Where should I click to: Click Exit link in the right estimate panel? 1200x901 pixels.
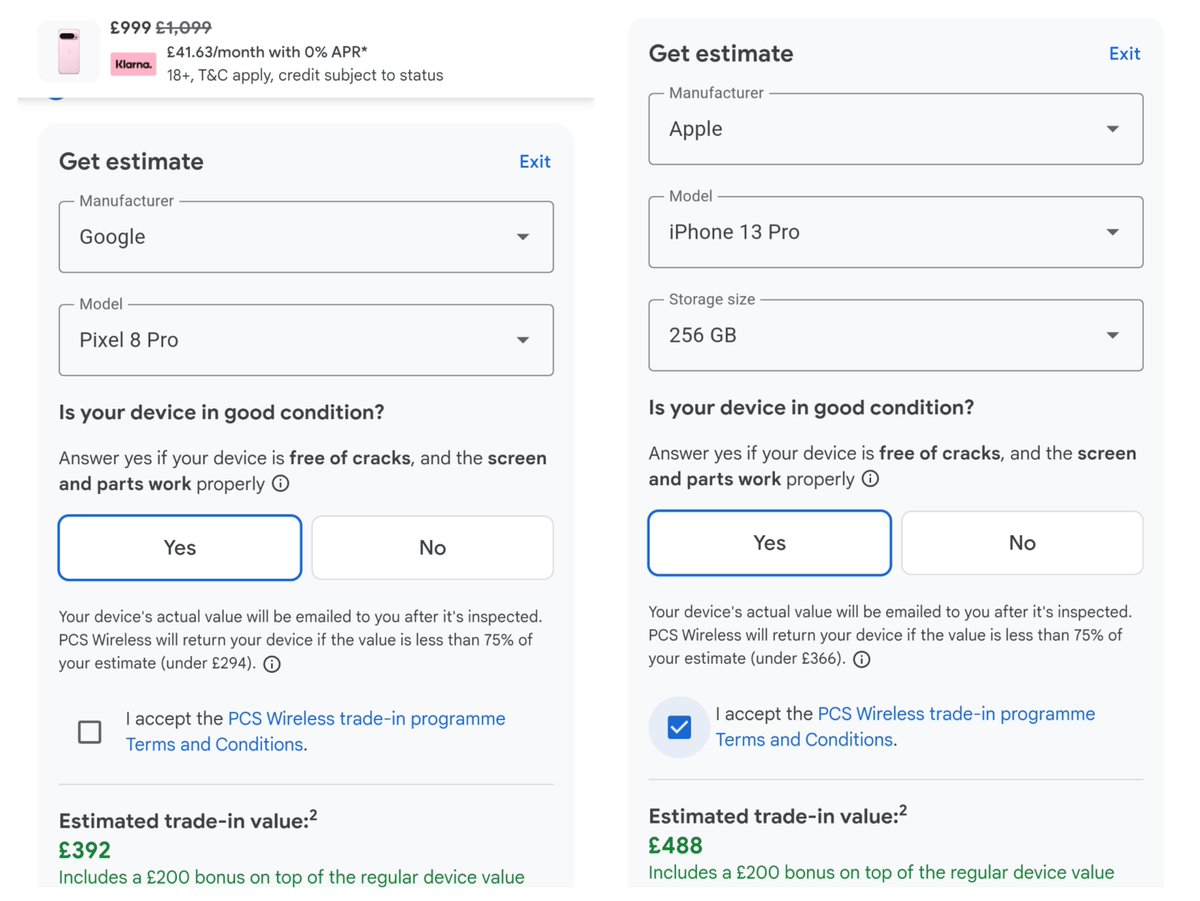1125,54
